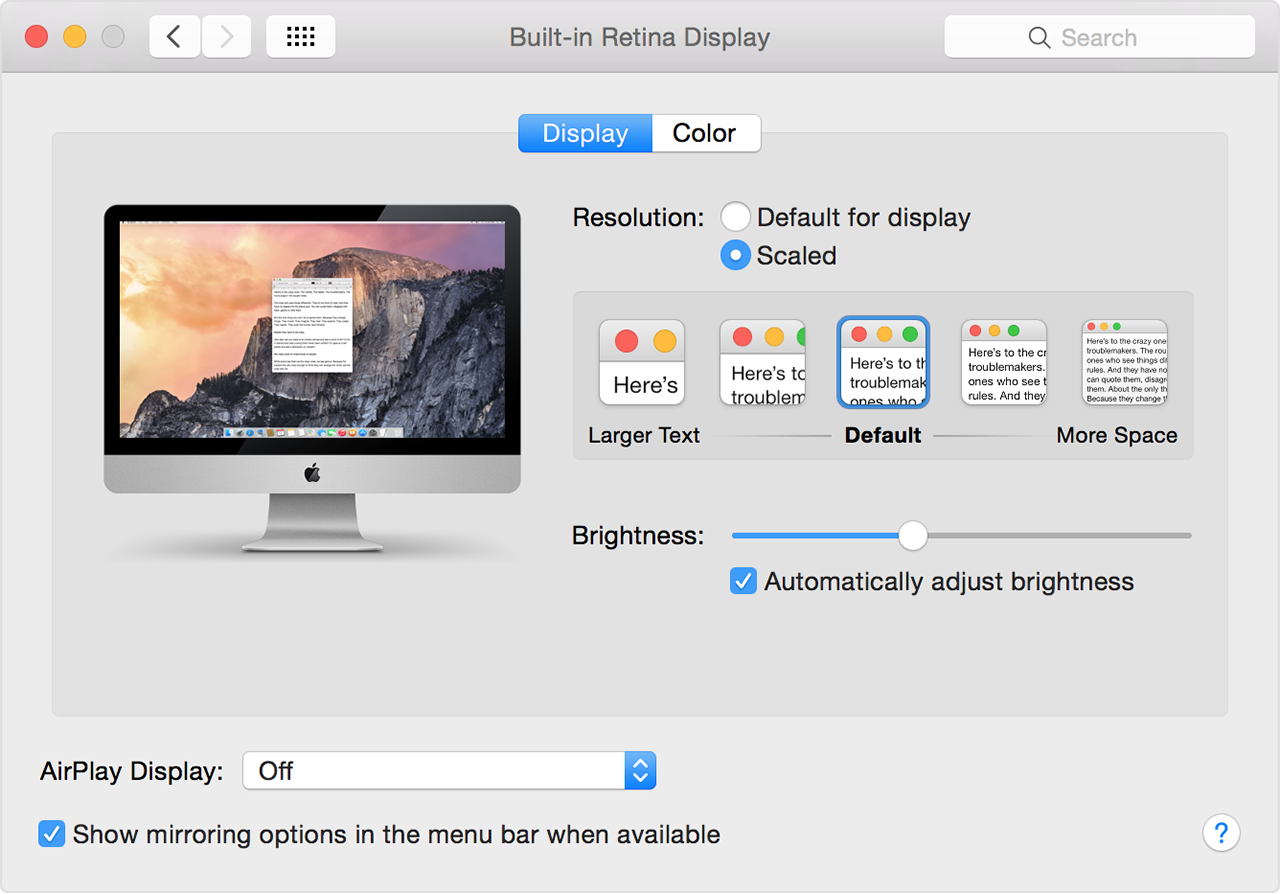Viewport: 1280px width, 894px height.
Task: Click the magnifying glass in the Search field
Action: pos(1039,37)
